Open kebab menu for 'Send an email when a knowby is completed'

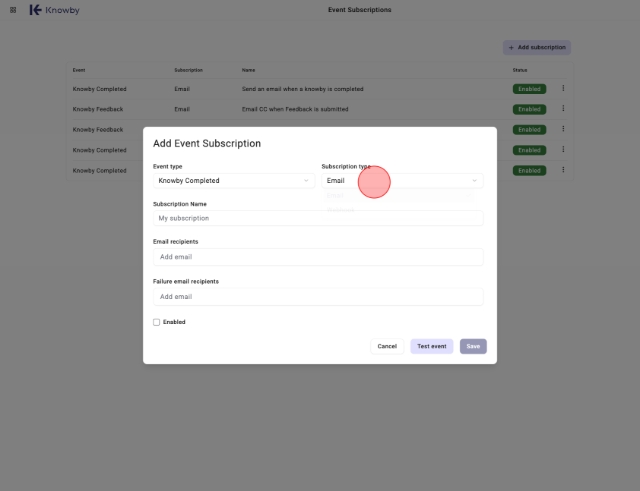coord(563,88)
